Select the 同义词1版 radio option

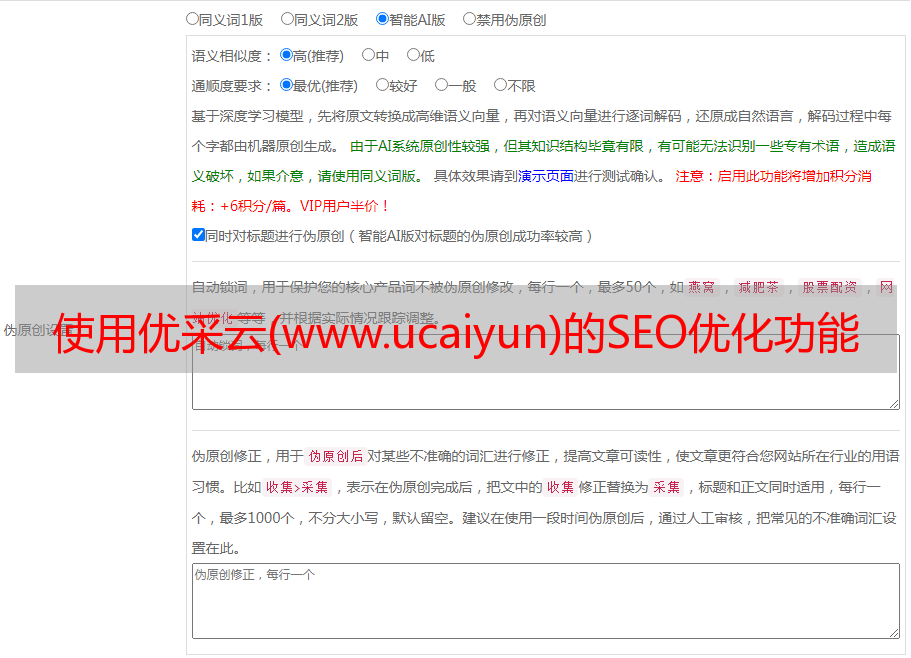click(x=192, y=19)
